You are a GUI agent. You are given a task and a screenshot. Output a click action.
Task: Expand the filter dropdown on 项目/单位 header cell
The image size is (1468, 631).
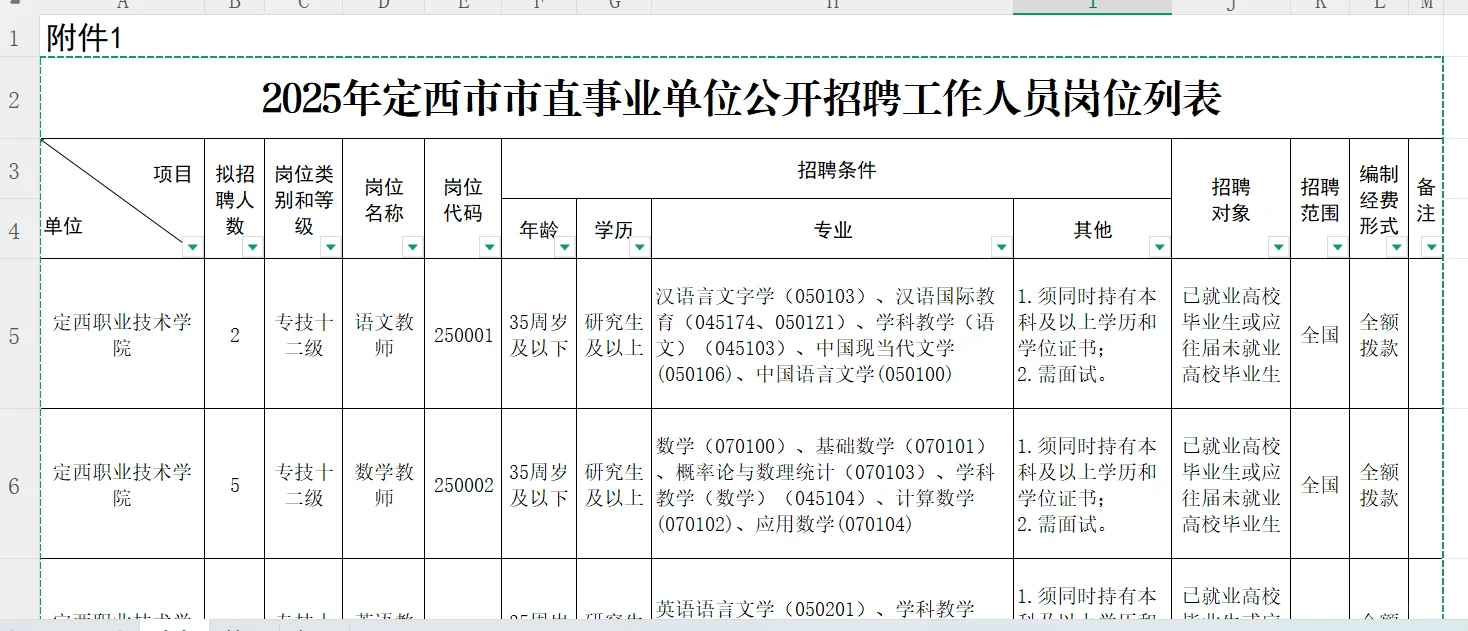coord(194,247)
